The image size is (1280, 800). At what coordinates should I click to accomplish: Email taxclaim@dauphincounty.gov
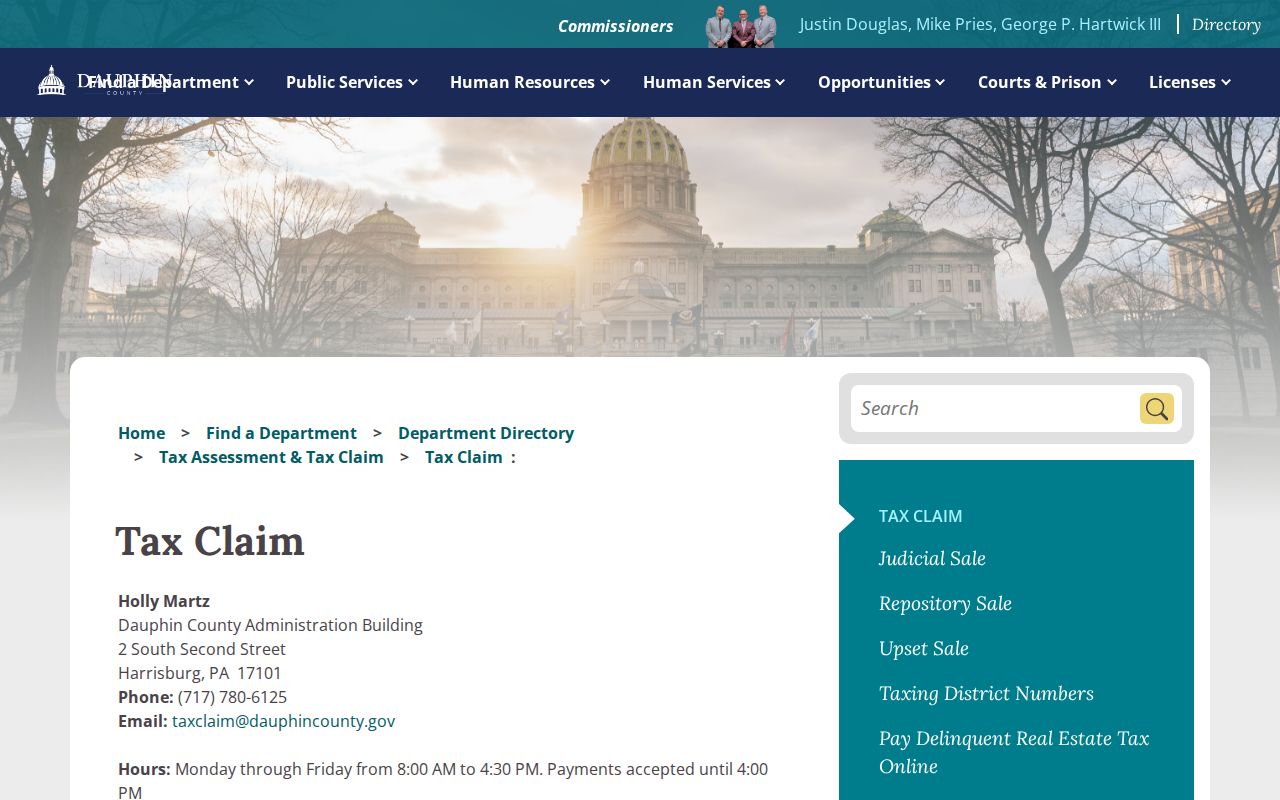(283, 721)
